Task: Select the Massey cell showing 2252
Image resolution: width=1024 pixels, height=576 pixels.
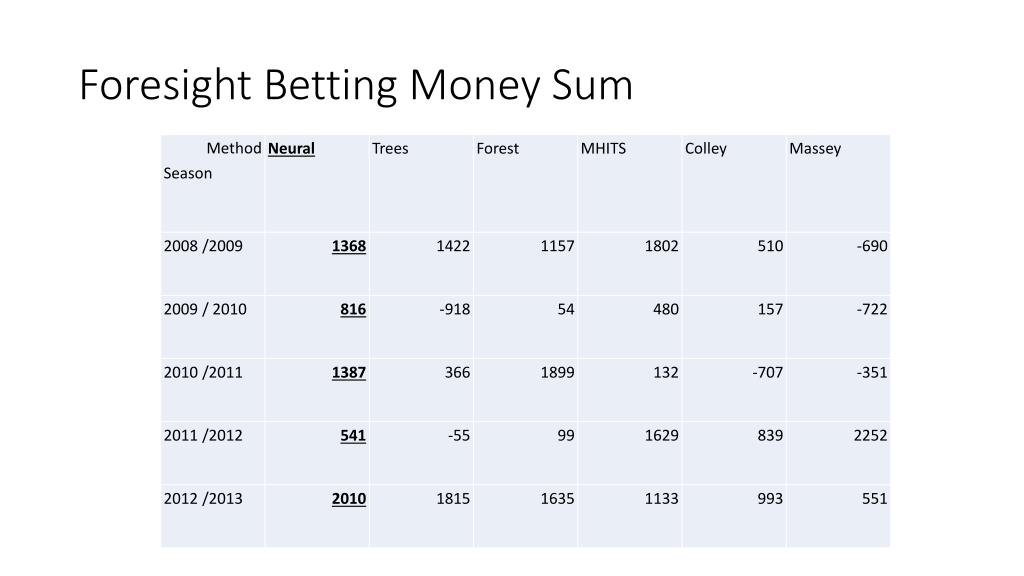Action: [x=871, y=436]
